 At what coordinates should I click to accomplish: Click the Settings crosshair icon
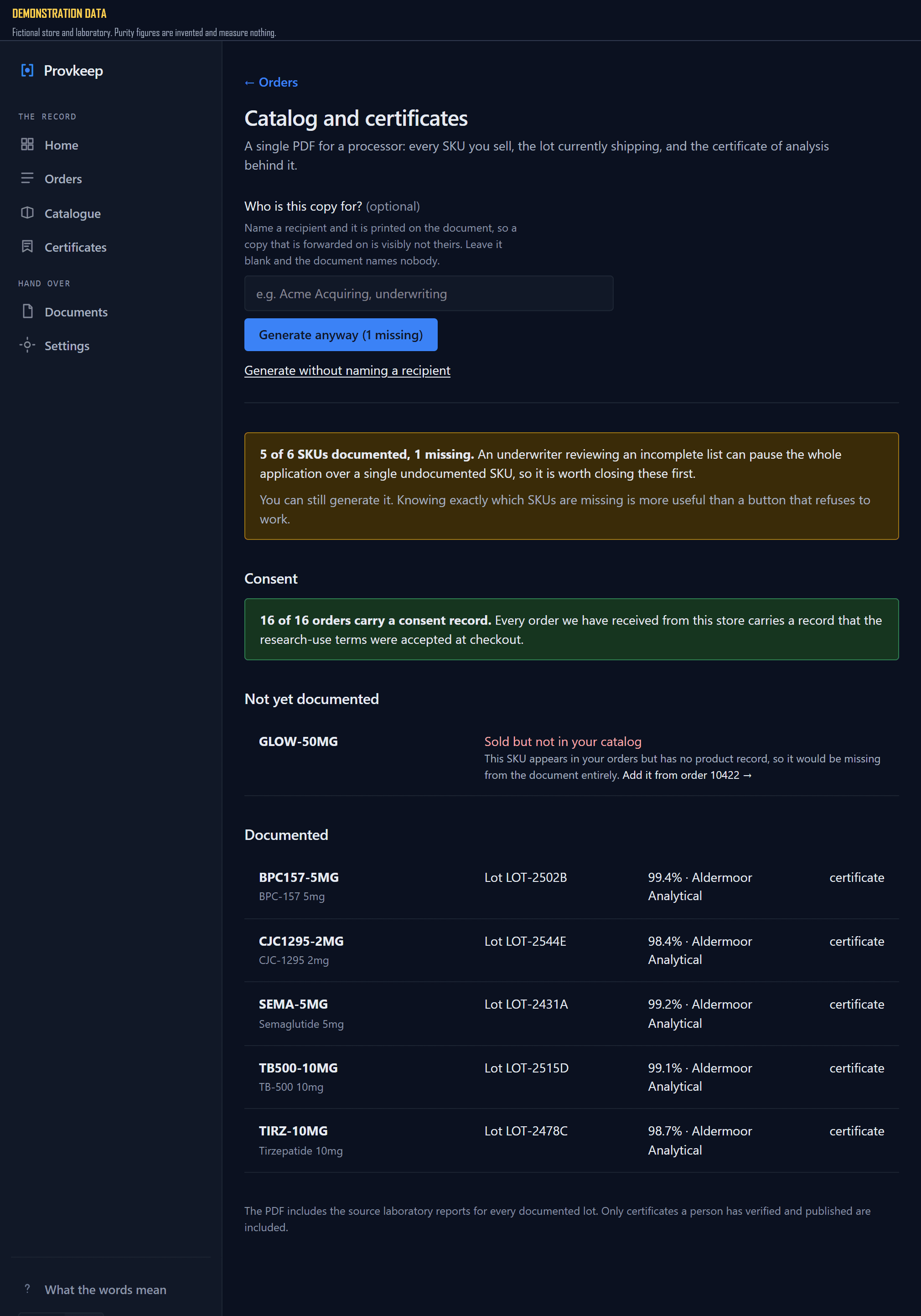click(27, 345)
